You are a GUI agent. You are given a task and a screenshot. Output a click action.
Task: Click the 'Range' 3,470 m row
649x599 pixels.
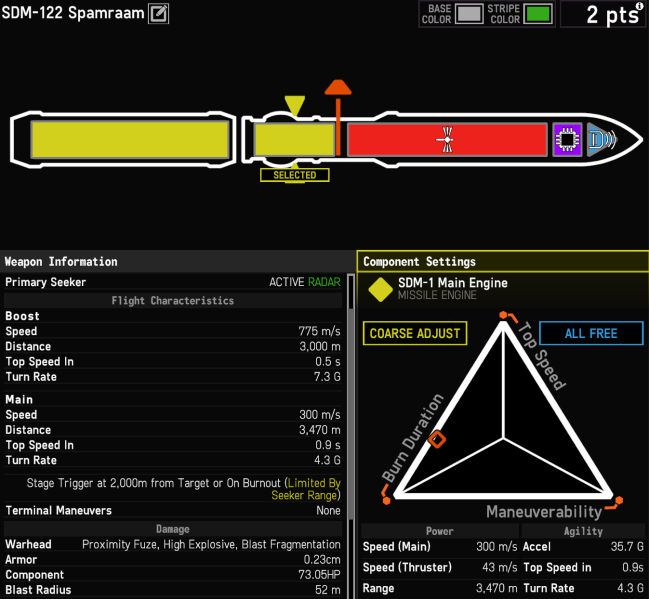440,588
